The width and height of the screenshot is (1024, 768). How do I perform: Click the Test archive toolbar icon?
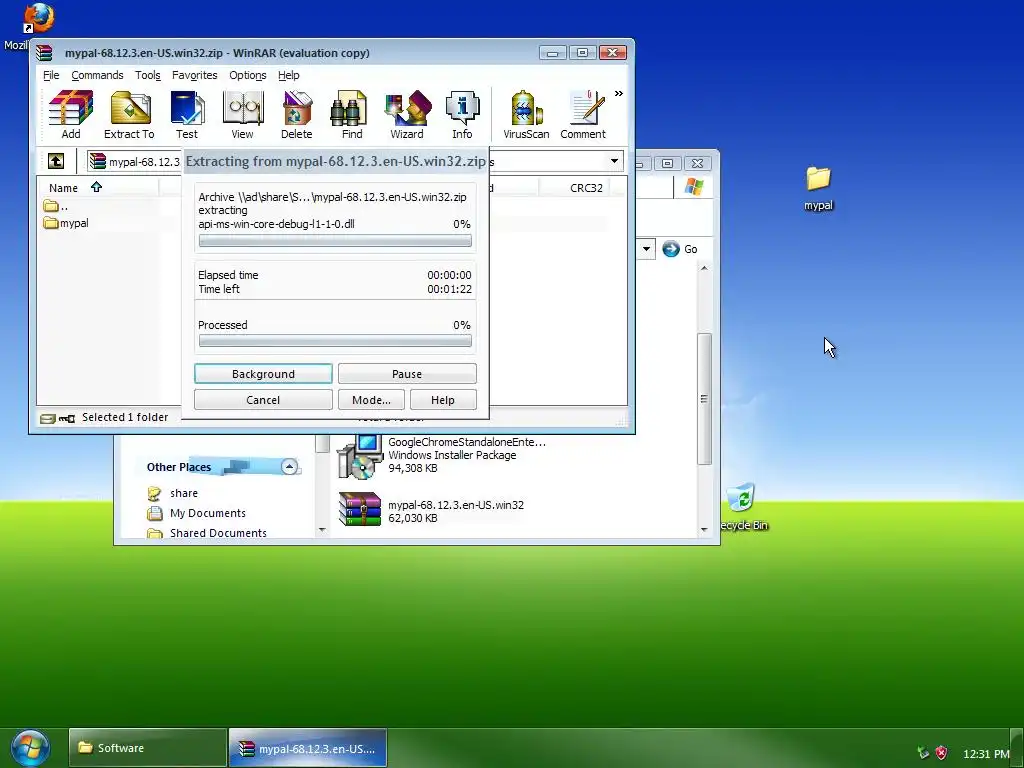[187, 115]
